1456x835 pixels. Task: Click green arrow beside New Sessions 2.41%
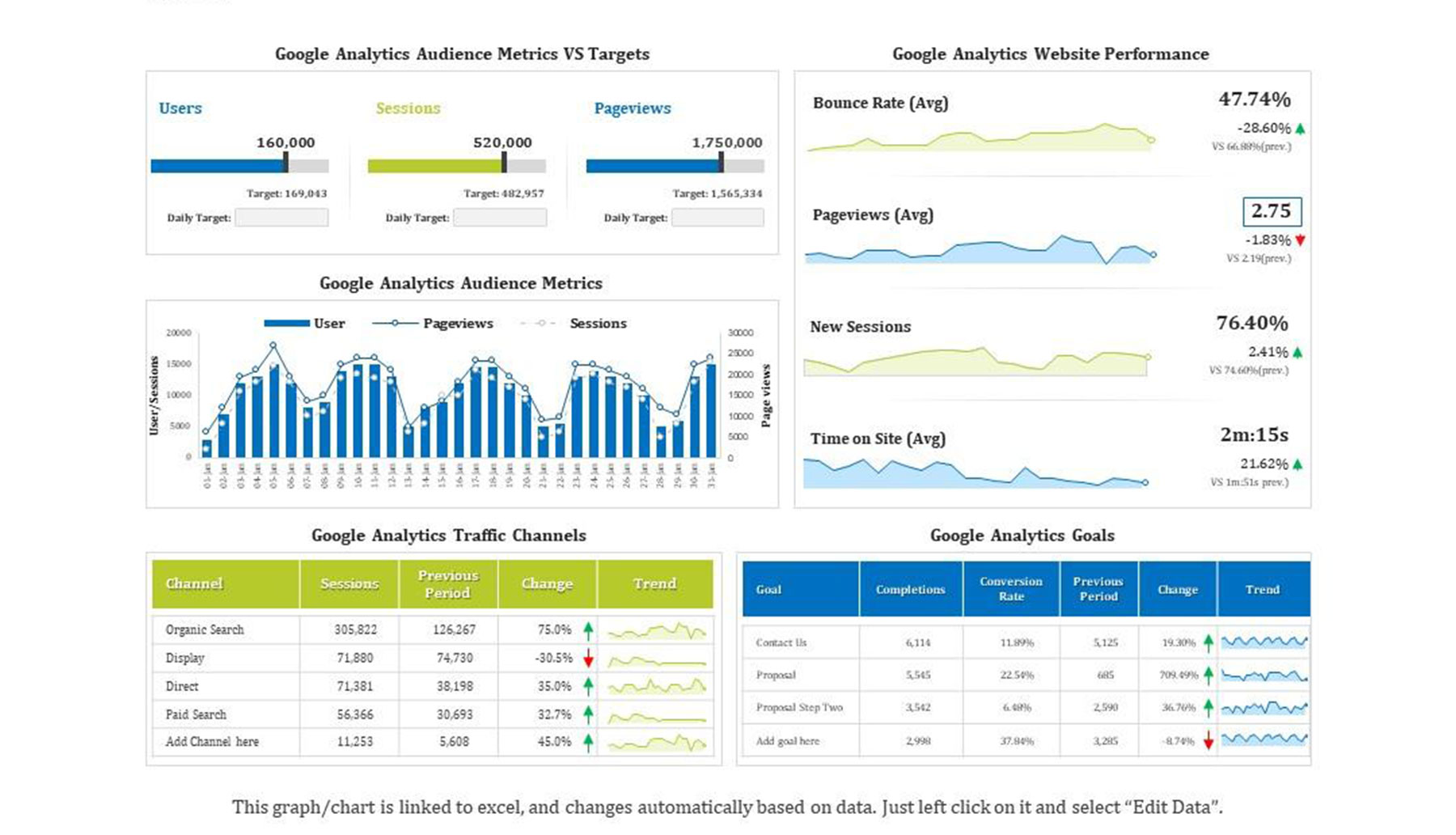tap(1297, 352)
